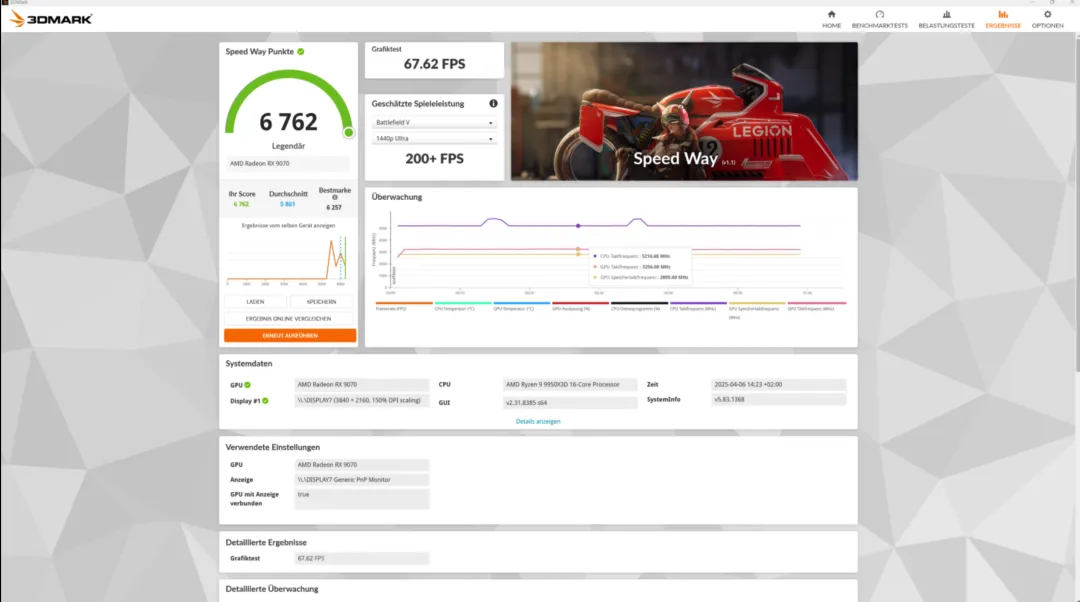Click the info icon beside Geschätzte Spieleleistung

click(x=493, y=103)
